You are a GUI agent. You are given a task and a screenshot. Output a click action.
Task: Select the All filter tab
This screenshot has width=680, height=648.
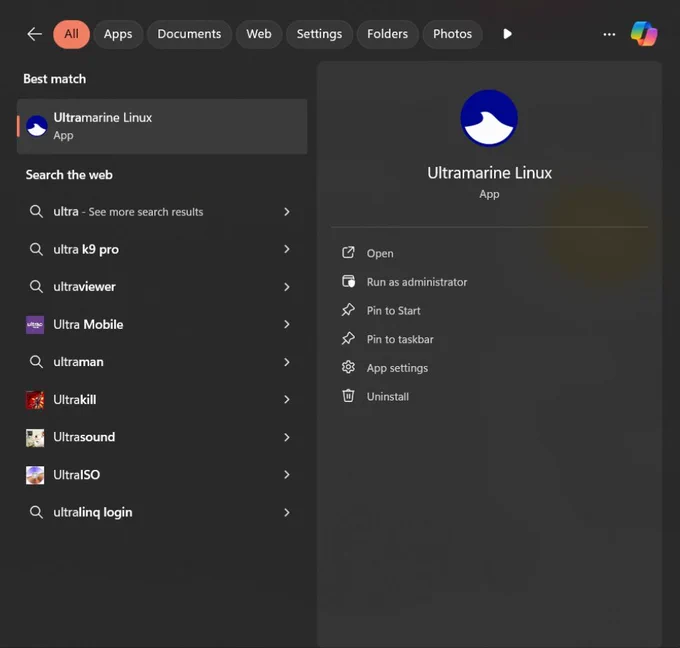[72, 34]
